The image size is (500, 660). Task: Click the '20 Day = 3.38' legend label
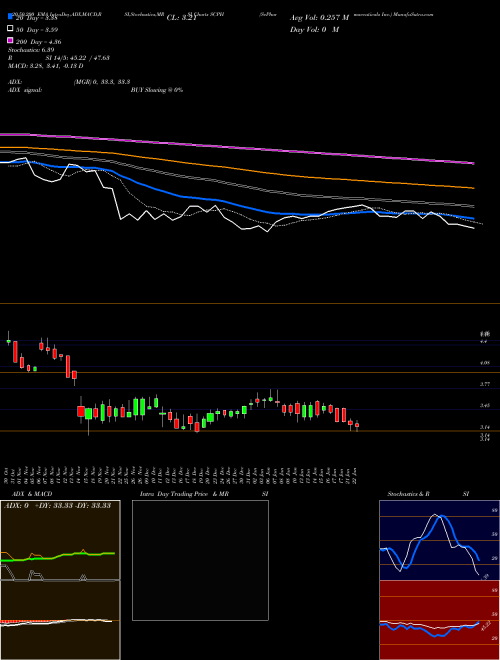coord(36,18)
